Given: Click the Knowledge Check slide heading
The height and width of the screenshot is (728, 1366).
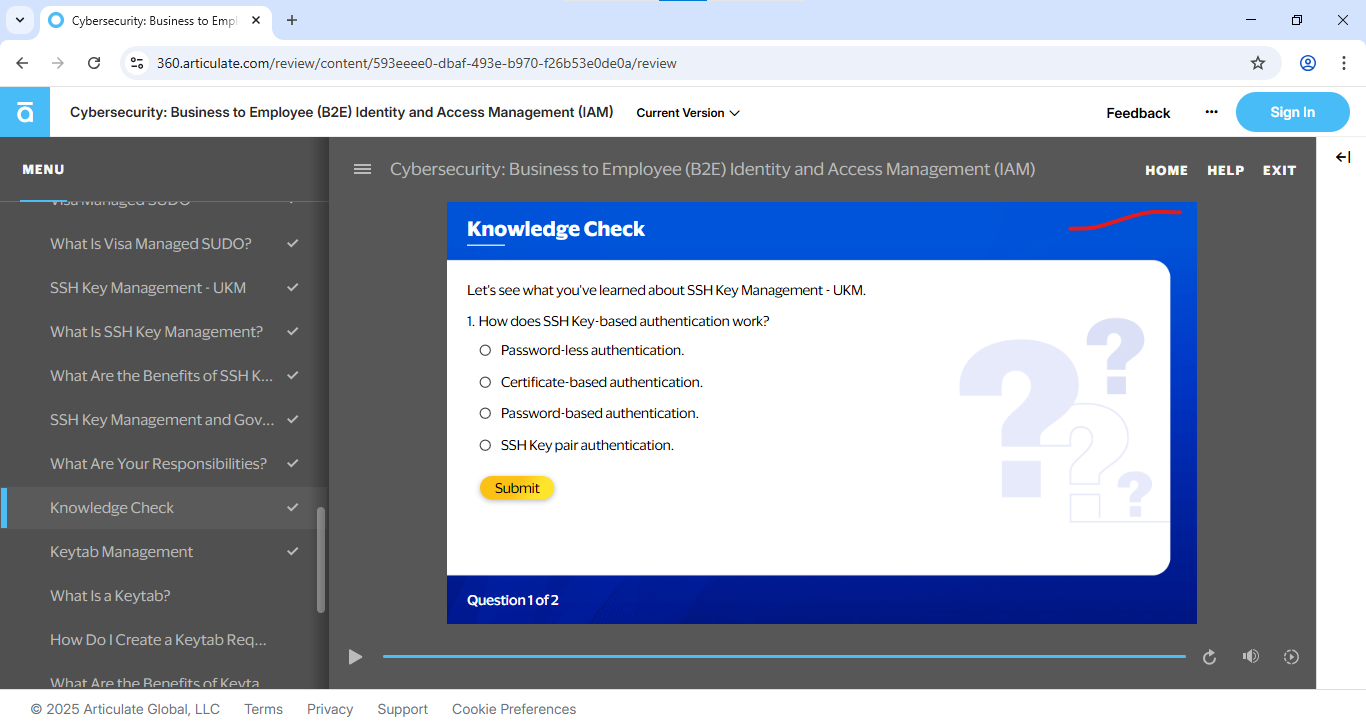Looking at the screenshot, I should [x=556, y=229].
